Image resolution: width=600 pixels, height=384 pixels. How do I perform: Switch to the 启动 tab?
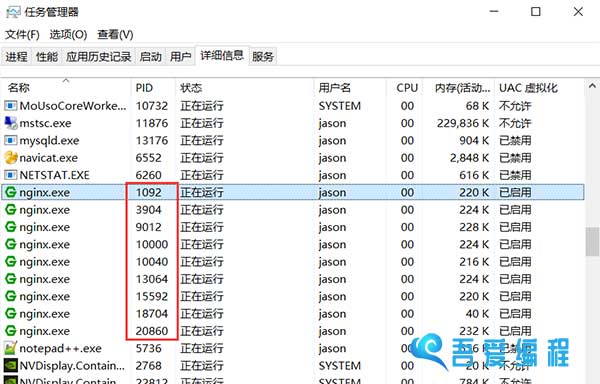tap(150, 57)
